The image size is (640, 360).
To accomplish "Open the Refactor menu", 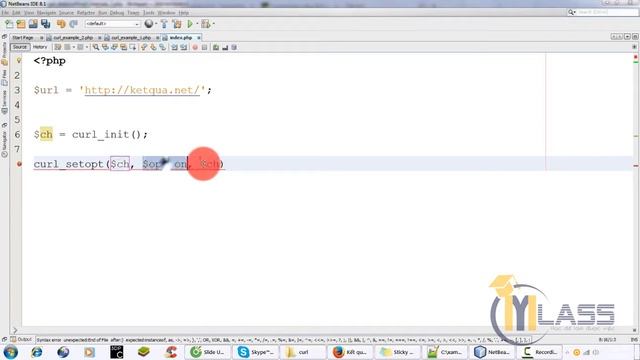I will tap(86, 13).
